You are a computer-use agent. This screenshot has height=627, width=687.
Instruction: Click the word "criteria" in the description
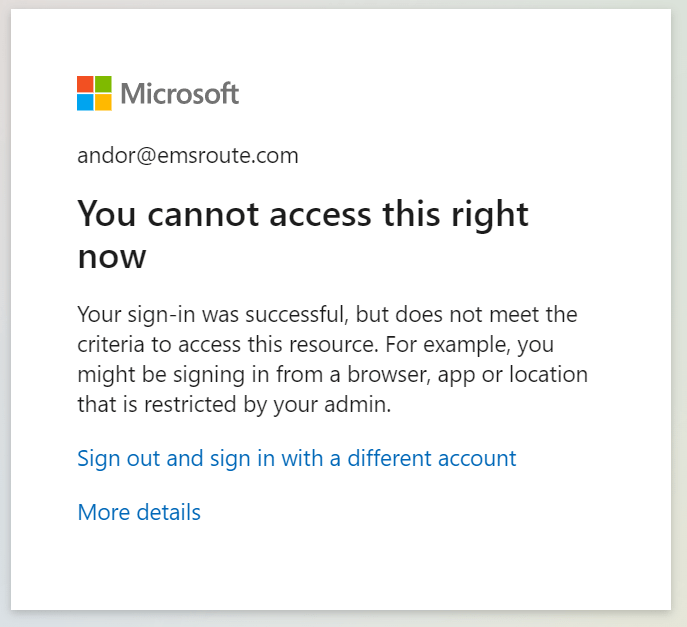111,345
